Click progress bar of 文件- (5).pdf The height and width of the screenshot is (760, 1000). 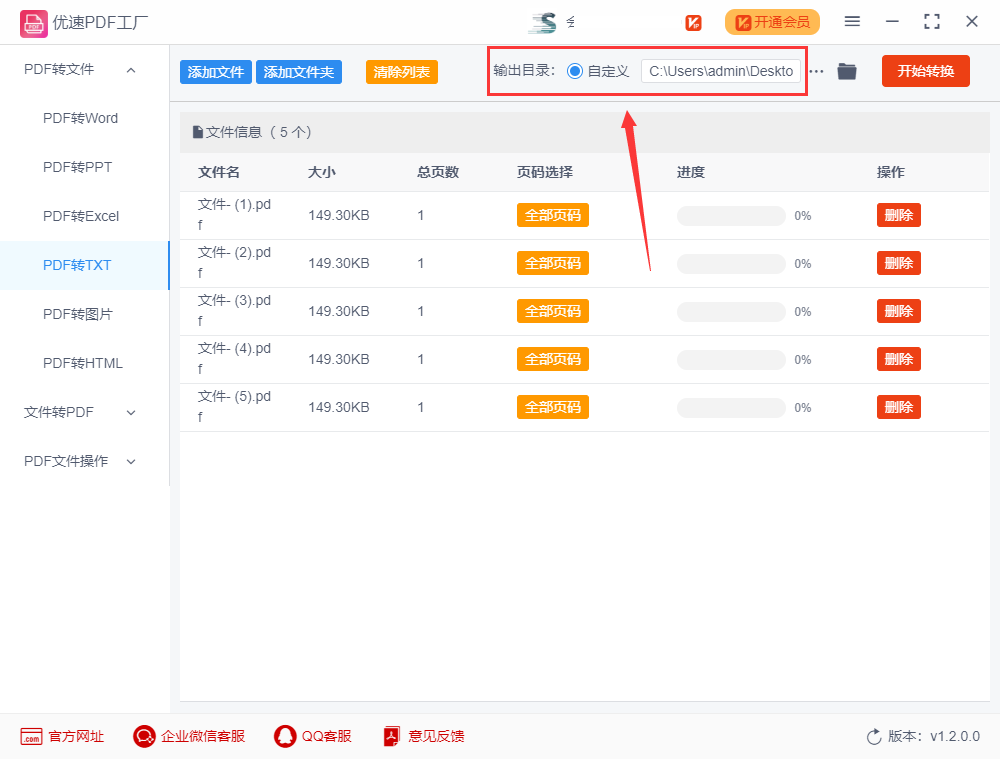point(731,407)
